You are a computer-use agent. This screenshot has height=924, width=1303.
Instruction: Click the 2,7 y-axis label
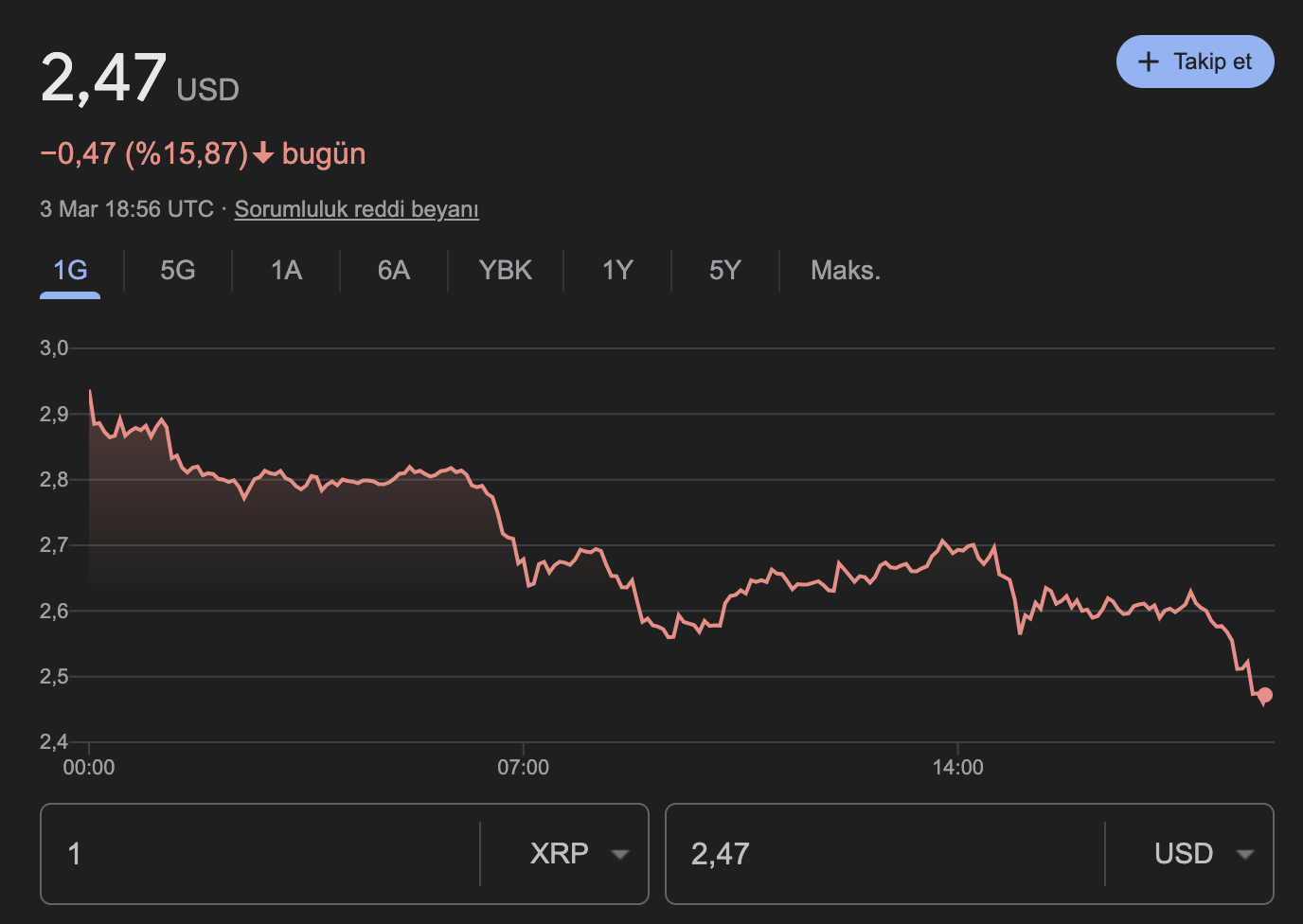[54, 545]
